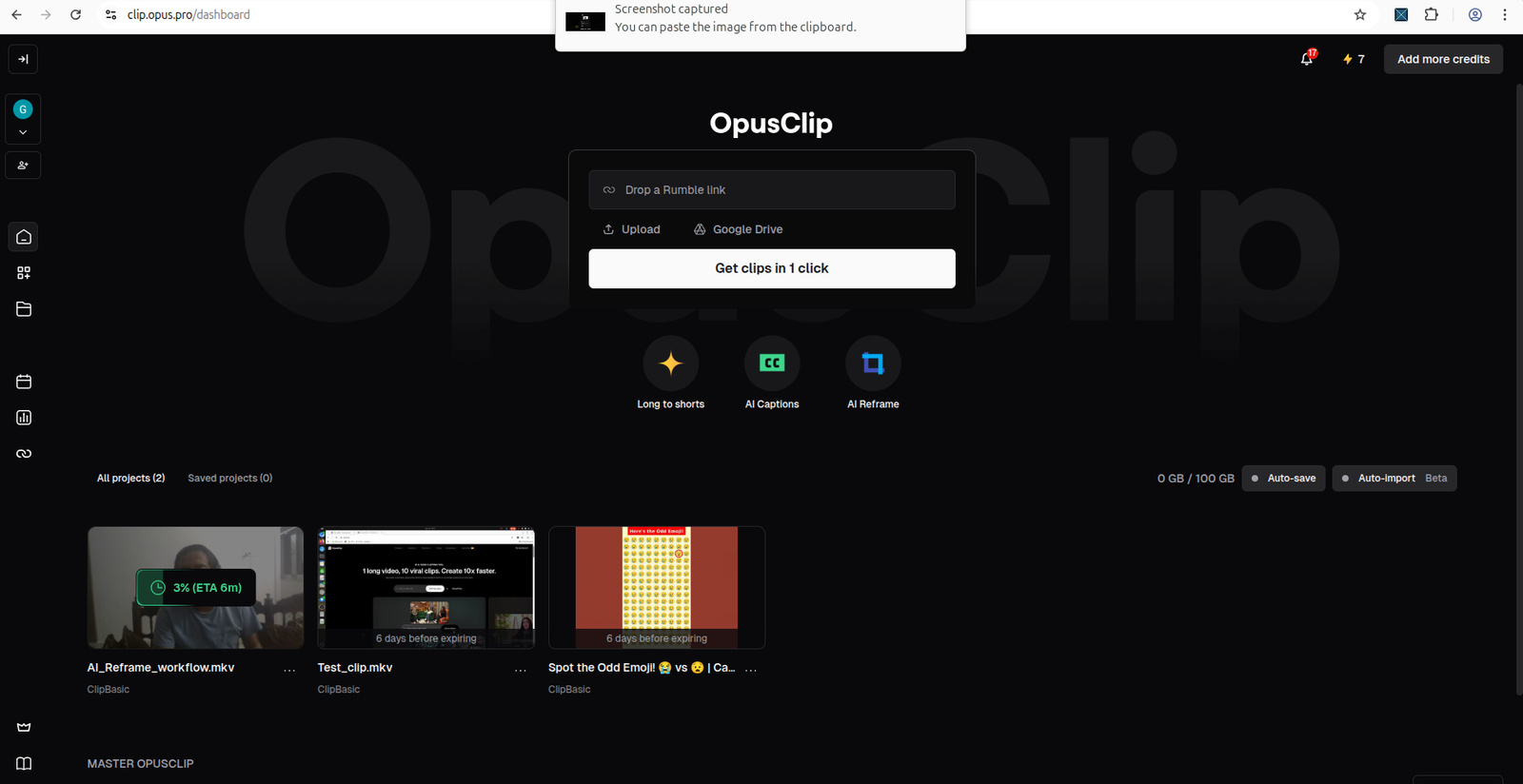Click the clip.opus.pro/dashboard address bar

tap(188, 14)
